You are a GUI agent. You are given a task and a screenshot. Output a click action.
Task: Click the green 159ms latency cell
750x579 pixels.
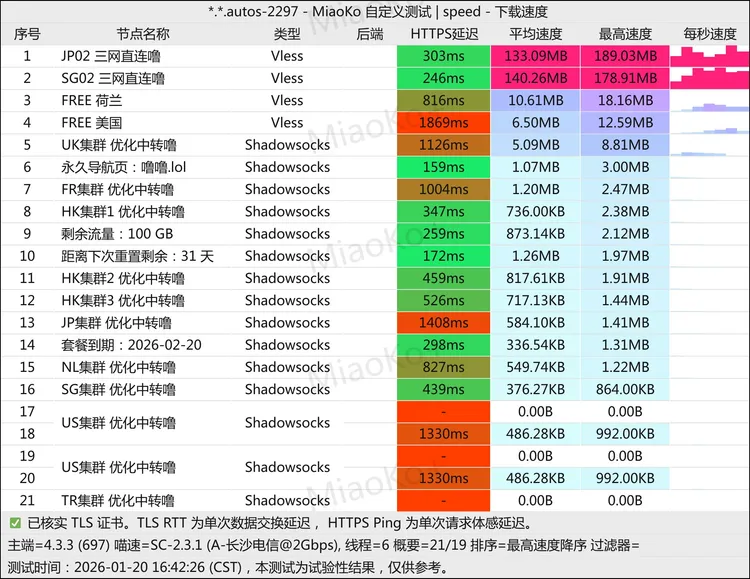(444, 167)
